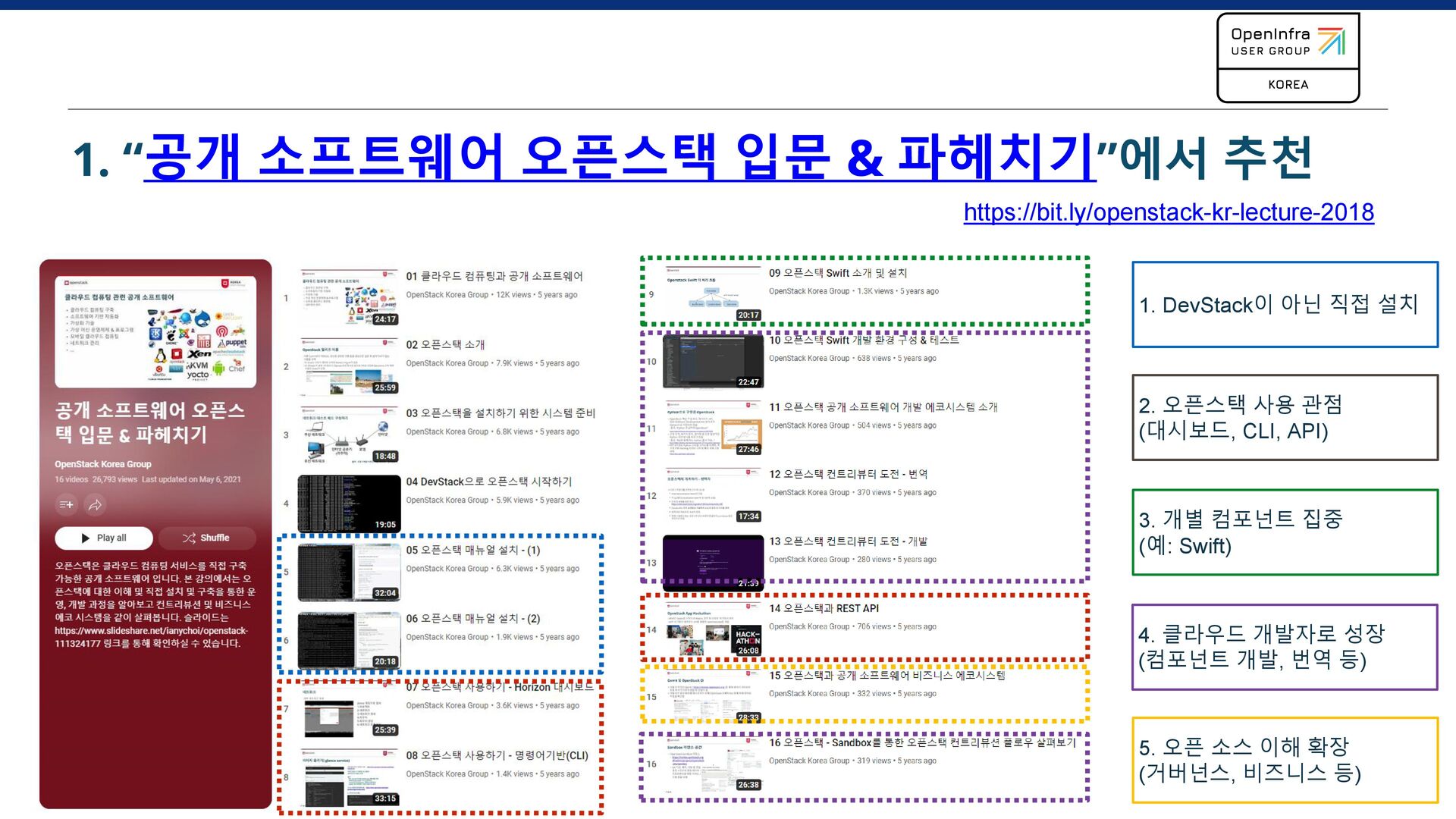Click '706 views' metadata under video 14
This screenshot has width=1456, height=819.
click(x=874, y=626)
